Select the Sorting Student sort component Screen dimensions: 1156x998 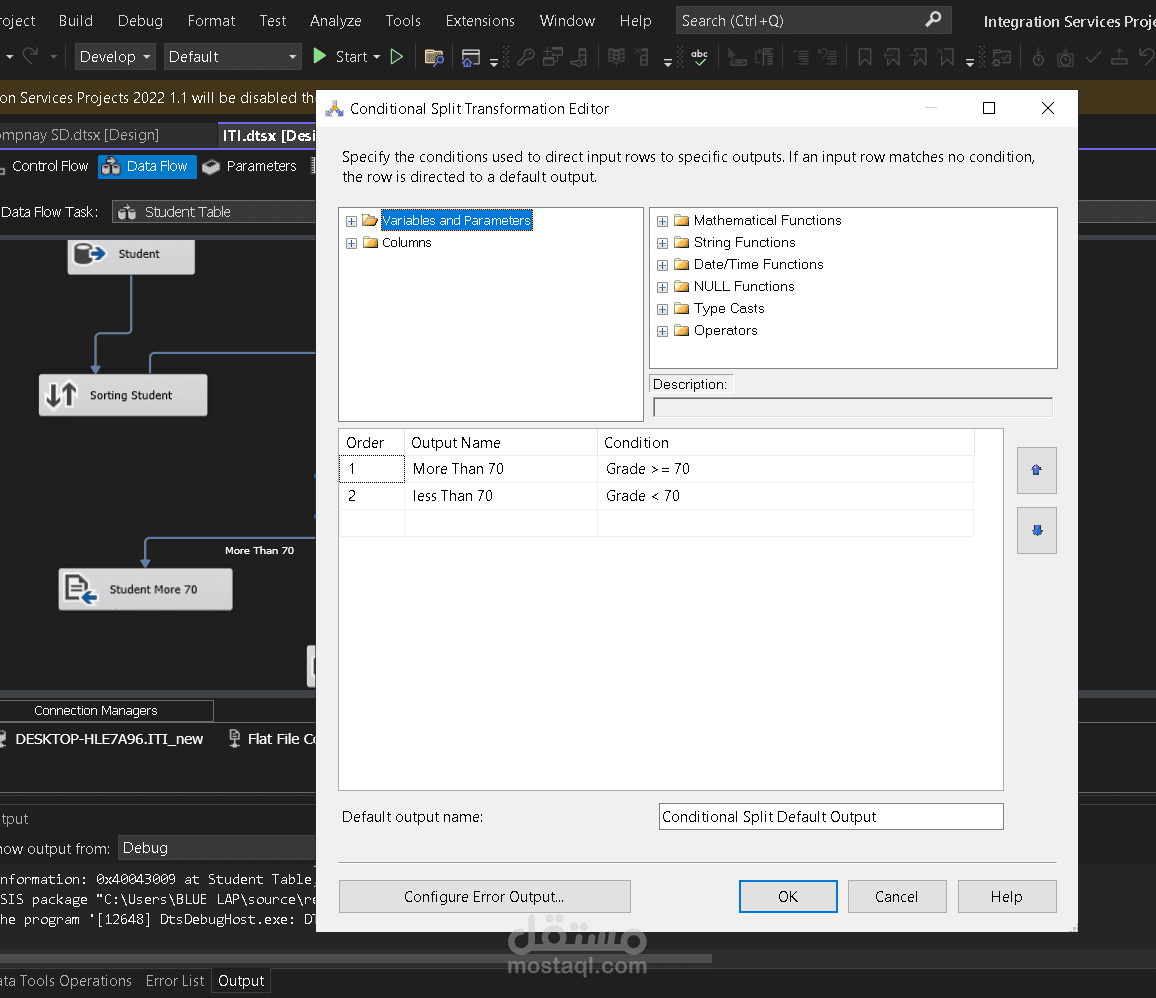point(123,395)
